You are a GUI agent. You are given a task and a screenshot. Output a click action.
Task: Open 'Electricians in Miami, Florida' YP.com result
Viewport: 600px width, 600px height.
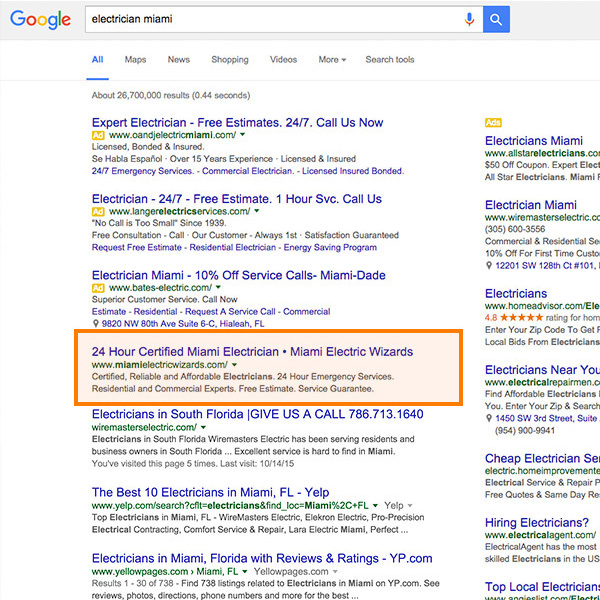pos(262,558)
